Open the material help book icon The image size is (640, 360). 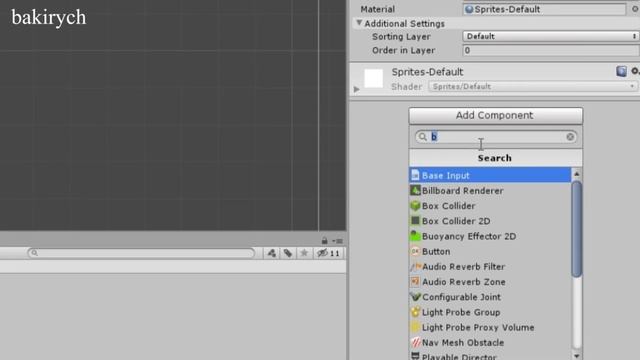[621, 71]
